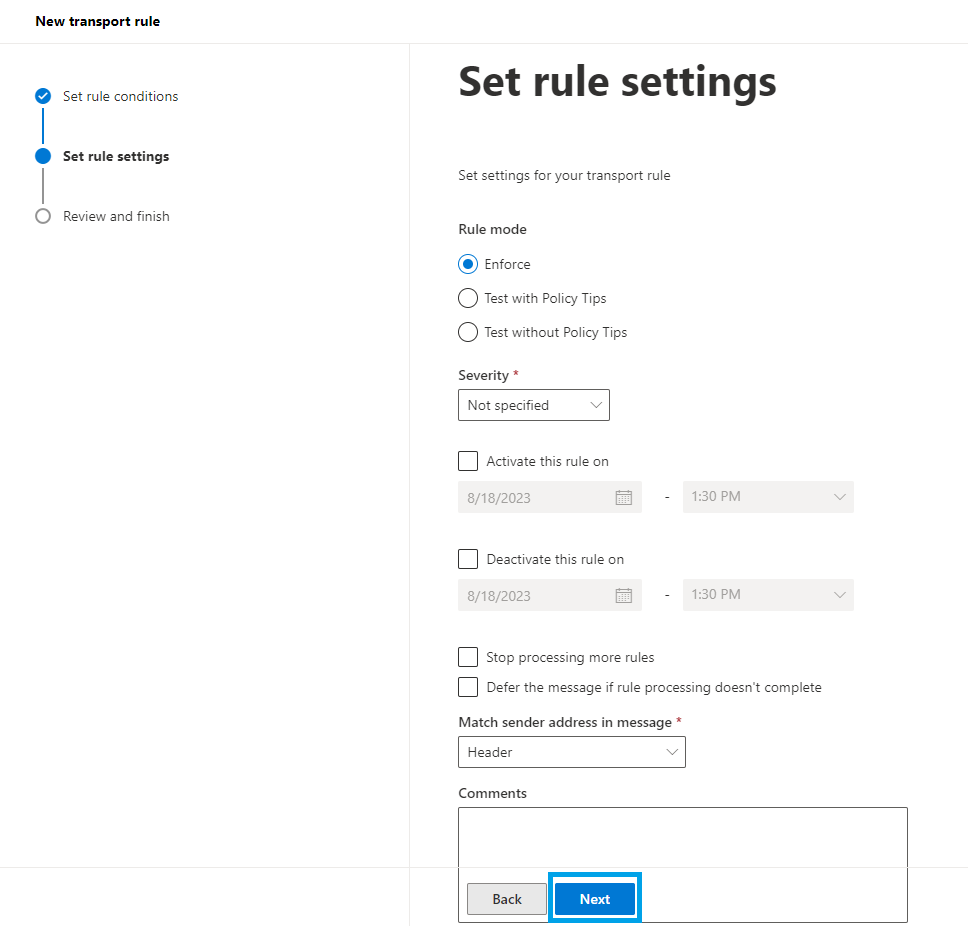Expand the Severity dropdown
The width and height of the screenshot is (968, 926).
(x=534, y=405)
